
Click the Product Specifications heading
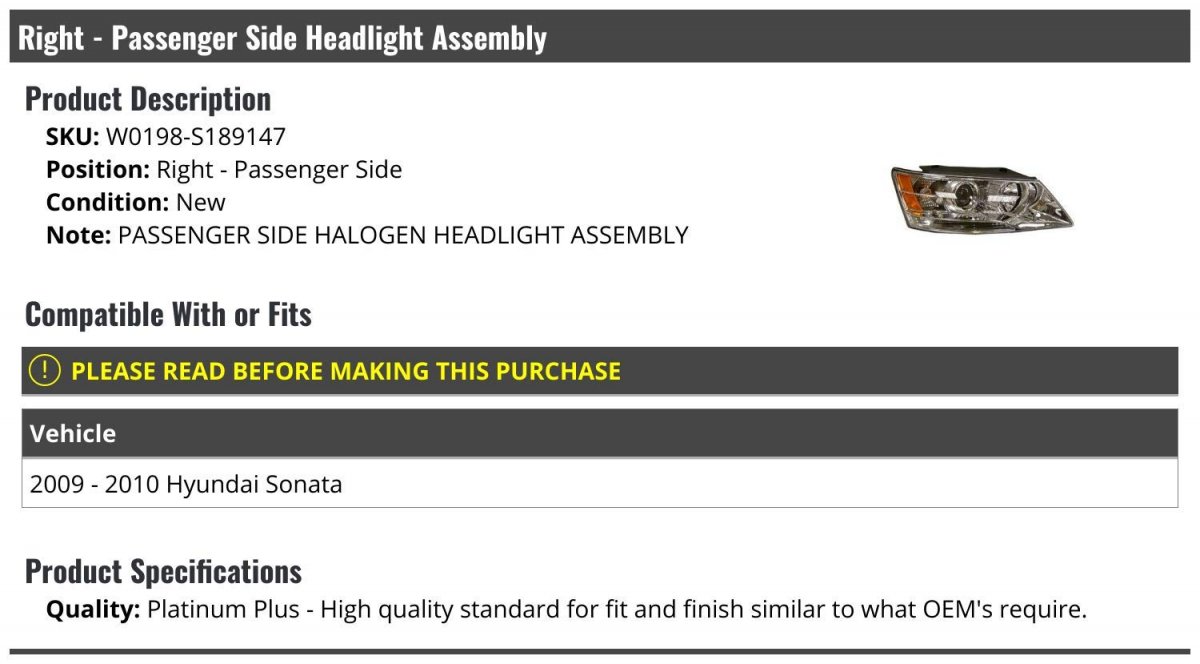pos(163,571)
